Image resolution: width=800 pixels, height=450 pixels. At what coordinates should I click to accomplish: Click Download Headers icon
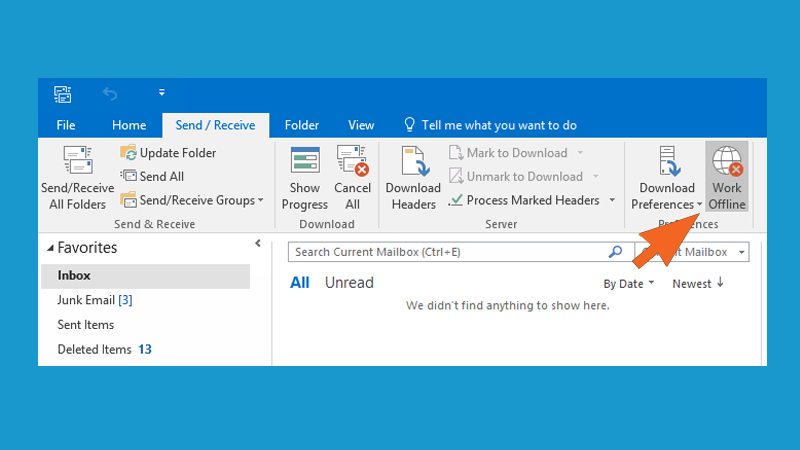(x=414, y=161)
